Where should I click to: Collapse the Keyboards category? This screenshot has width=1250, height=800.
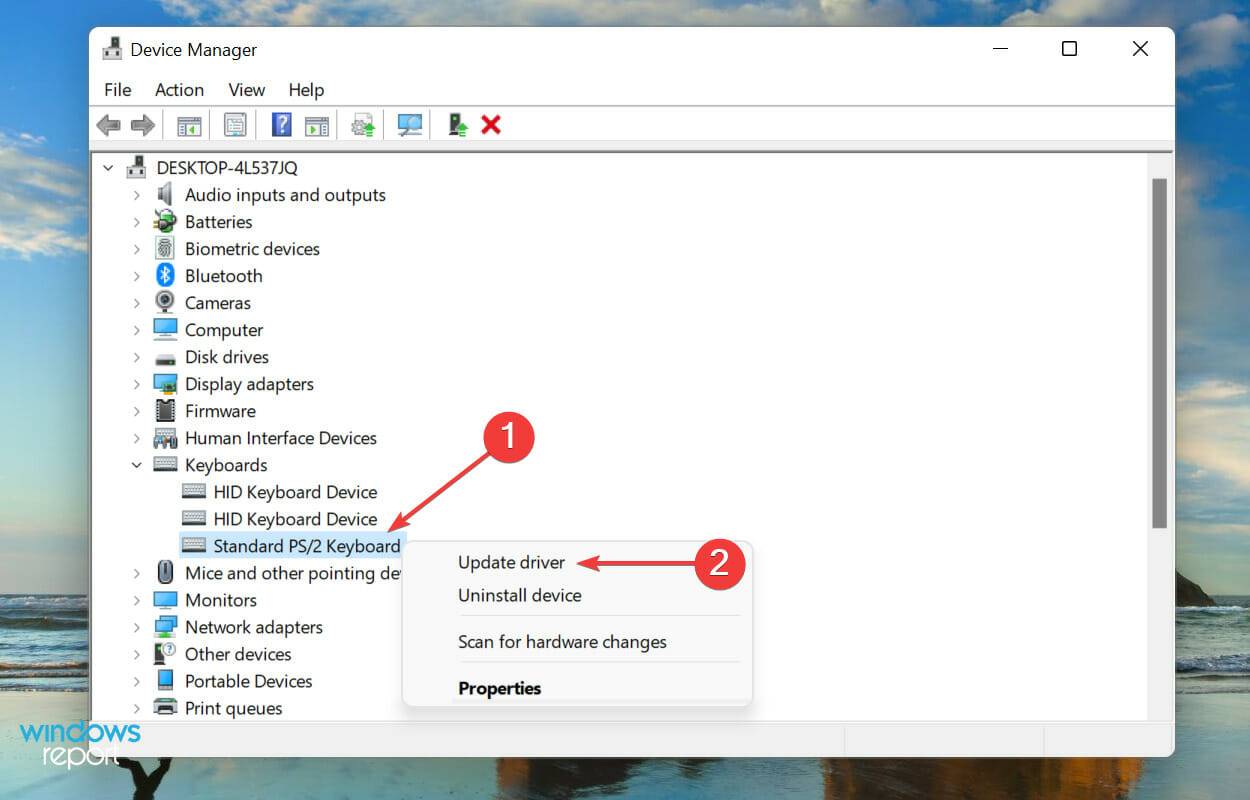click(138, 465)
